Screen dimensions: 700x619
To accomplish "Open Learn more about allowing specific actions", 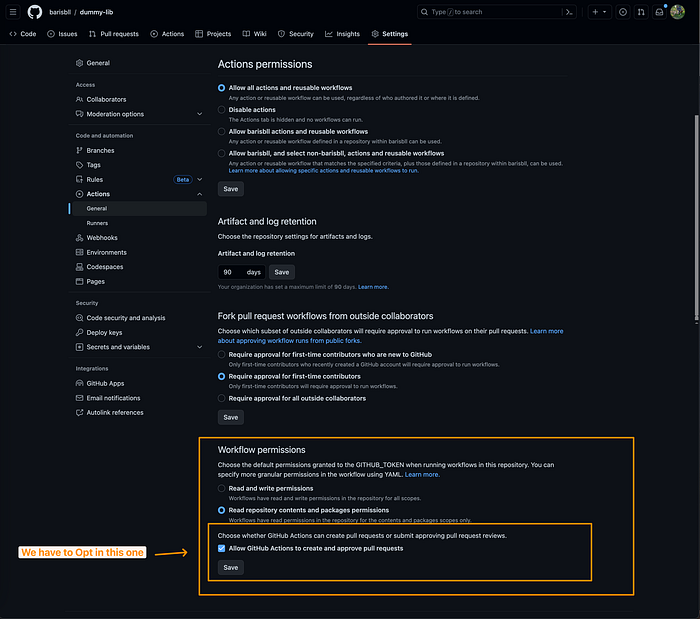I will 324,171.
